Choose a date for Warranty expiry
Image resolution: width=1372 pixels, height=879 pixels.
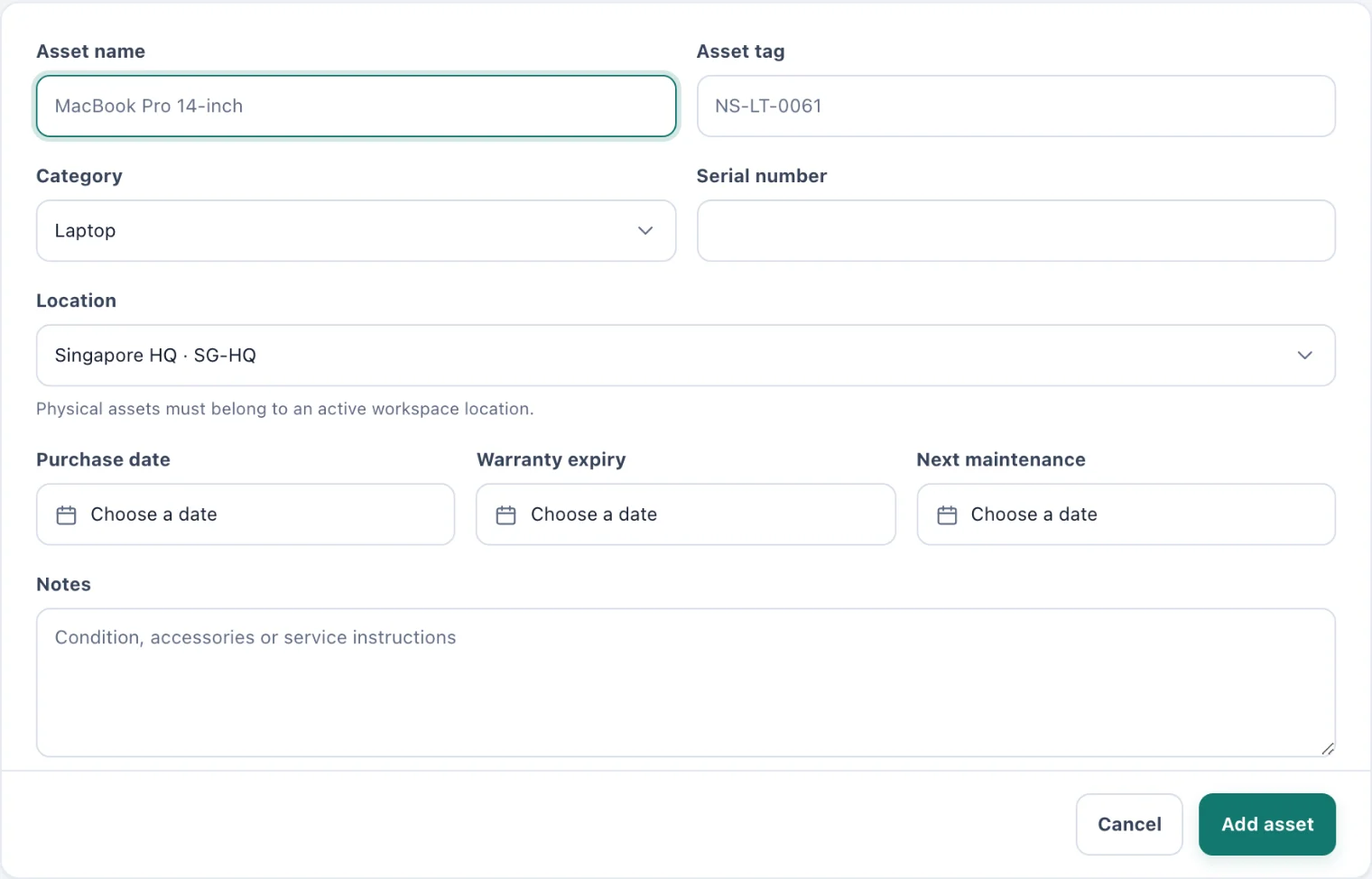686,514
